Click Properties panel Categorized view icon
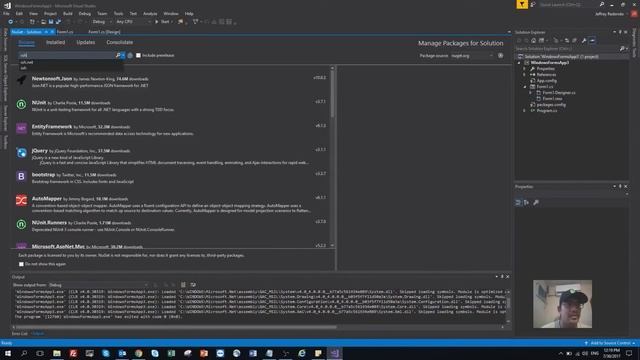This screenshot has height=360, width=640. click(518, 202)
